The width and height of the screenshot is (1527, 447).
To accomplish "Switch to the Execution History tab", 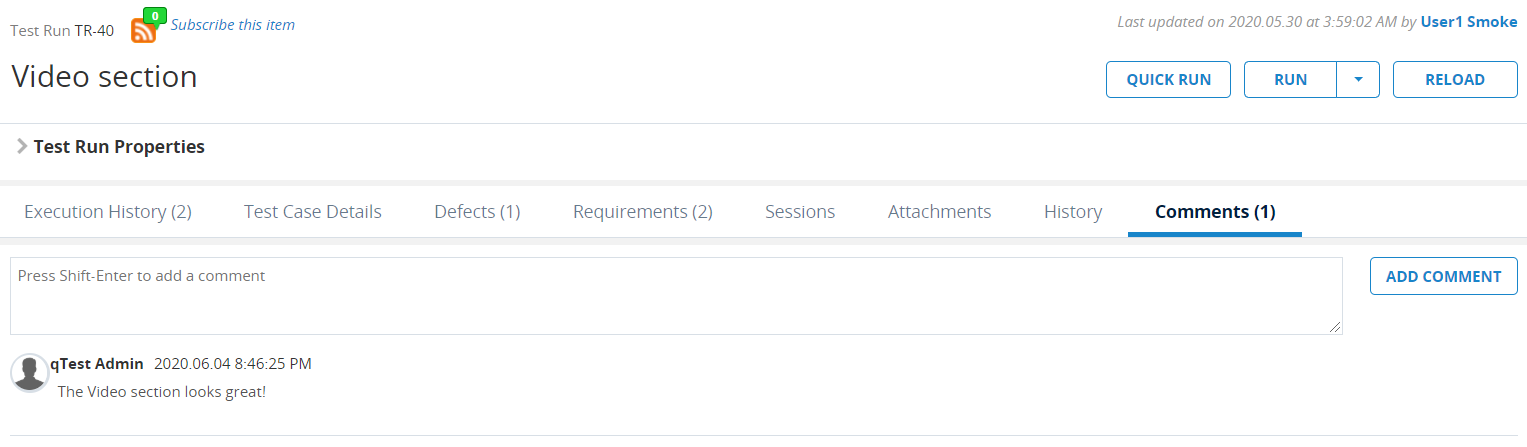I will tap(108, 212).
